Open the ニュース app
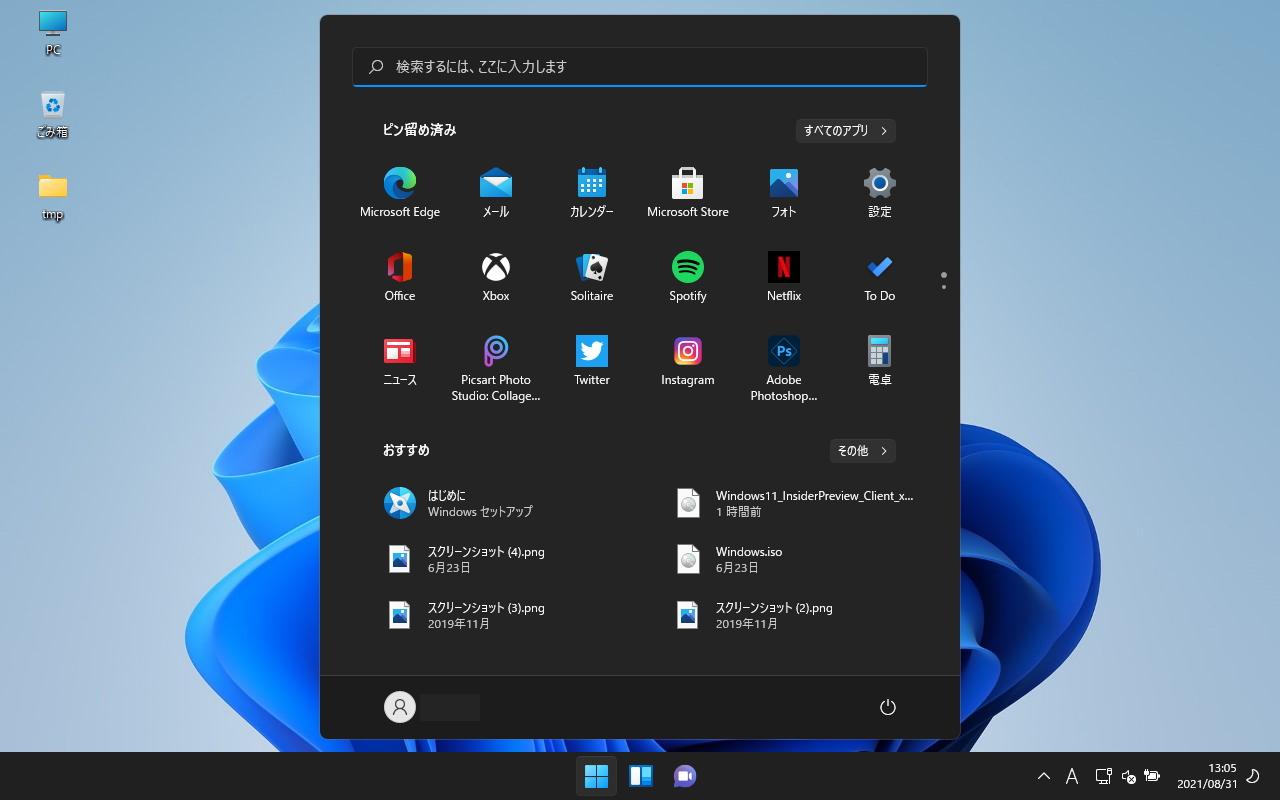1280x800 pixels. click(400, 362)
